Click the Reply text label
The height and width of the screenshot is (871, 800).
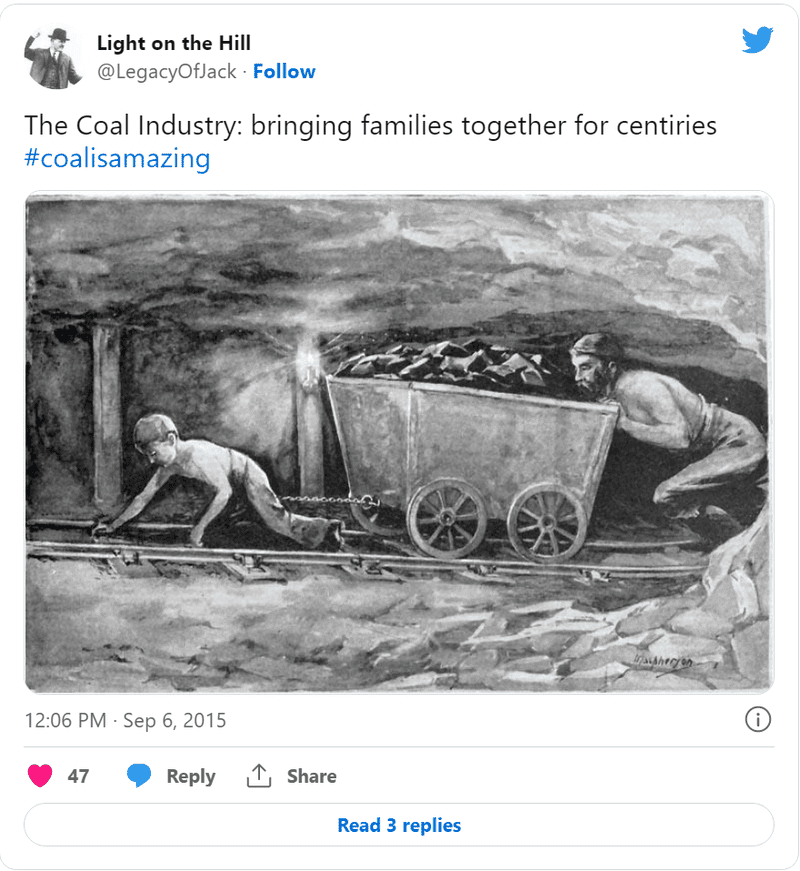point(191,776)
